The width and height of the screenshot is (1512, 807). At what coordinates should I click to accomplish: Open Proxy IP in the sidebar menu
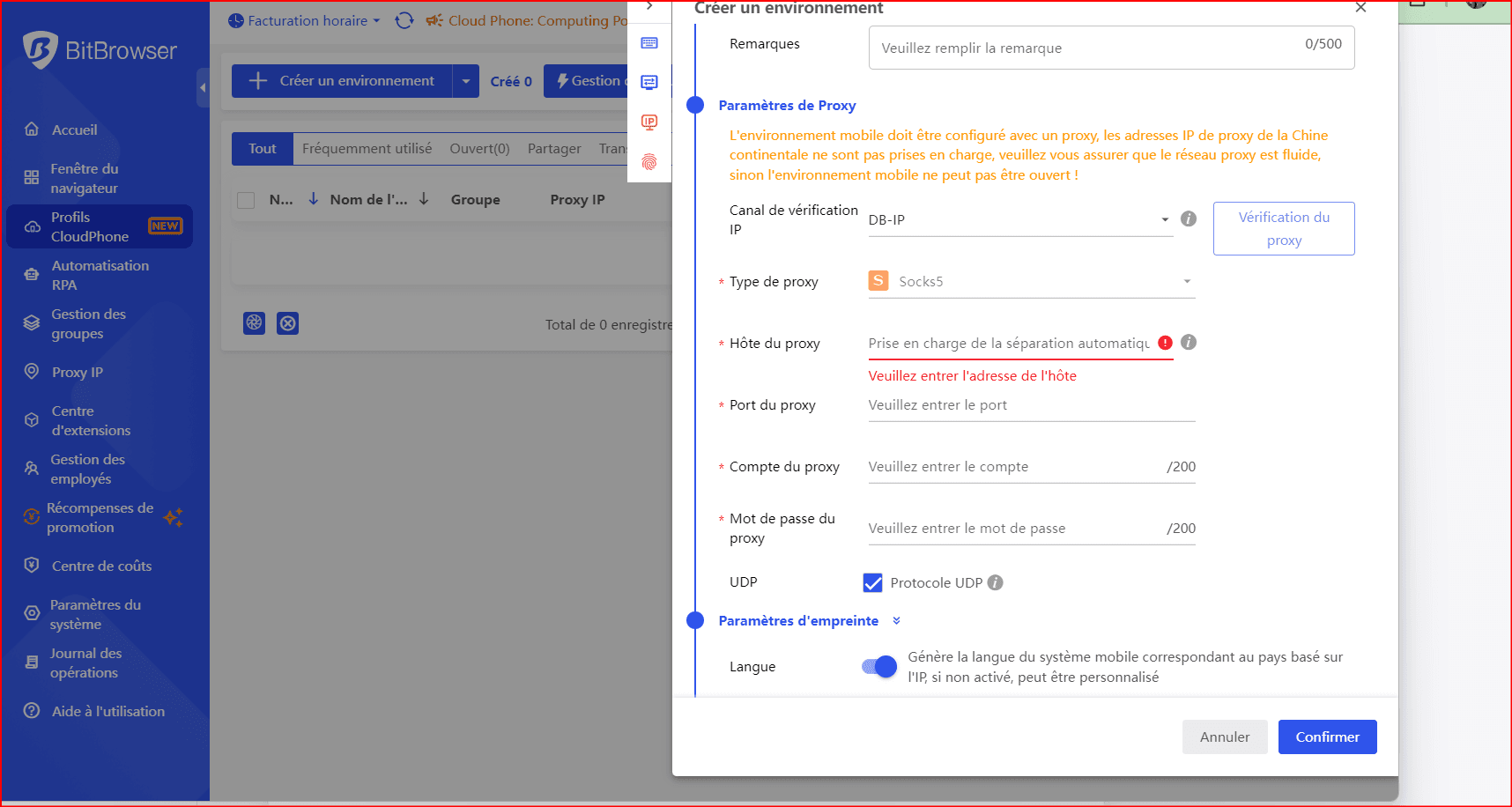pyautogui.click(x=77, y=372)
